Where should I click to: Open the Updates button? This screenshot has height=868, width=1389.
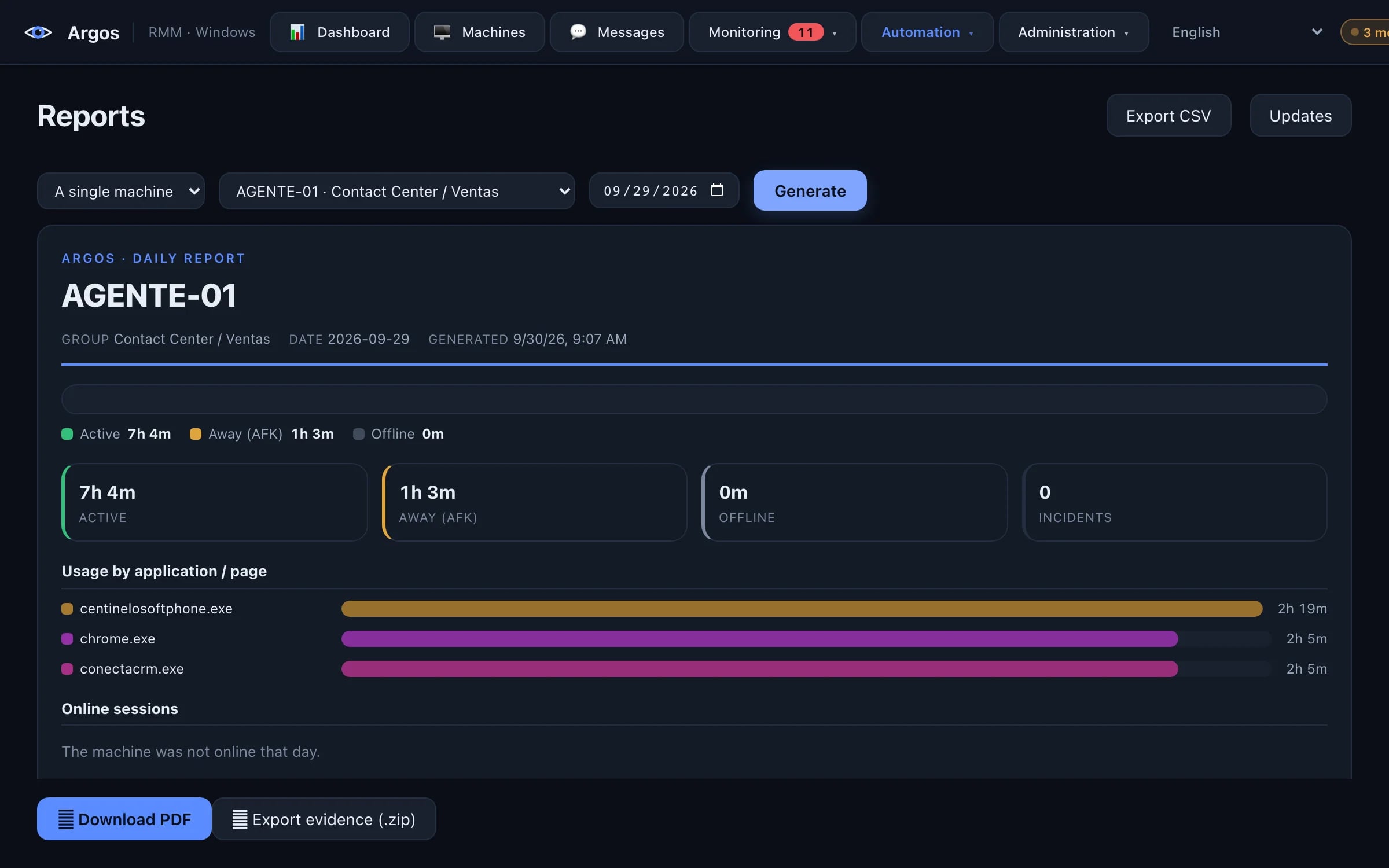point(1300,115)
